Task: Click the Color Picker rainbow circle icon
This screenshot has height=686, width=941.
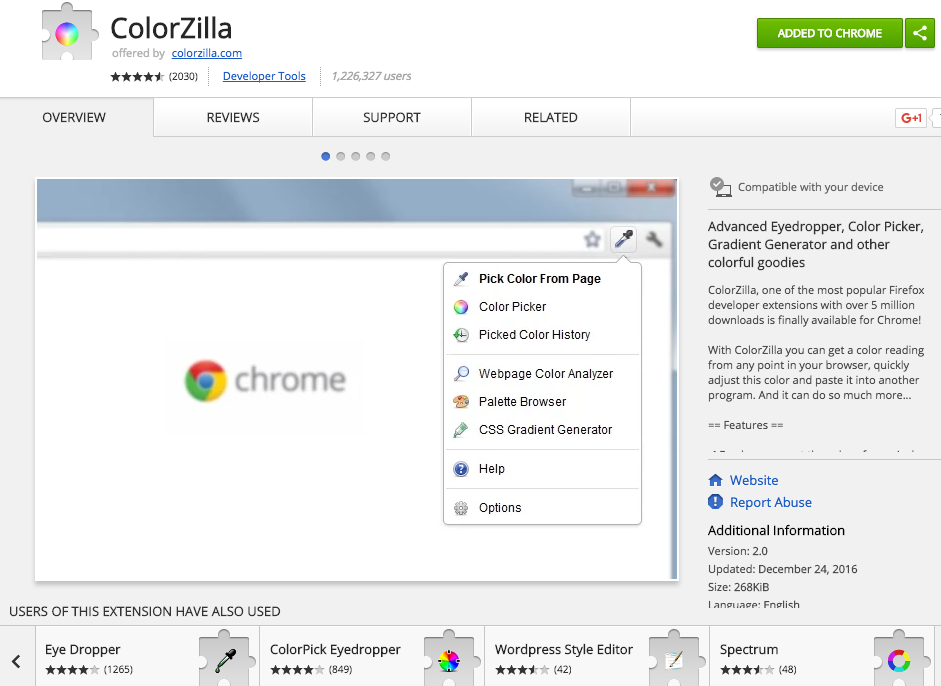Action: click(461, 307)
